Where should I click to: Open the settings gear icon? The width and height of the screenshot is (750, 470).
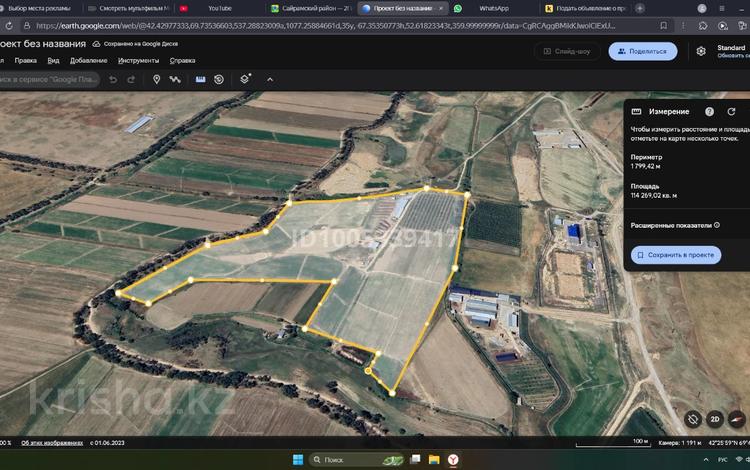701,51
